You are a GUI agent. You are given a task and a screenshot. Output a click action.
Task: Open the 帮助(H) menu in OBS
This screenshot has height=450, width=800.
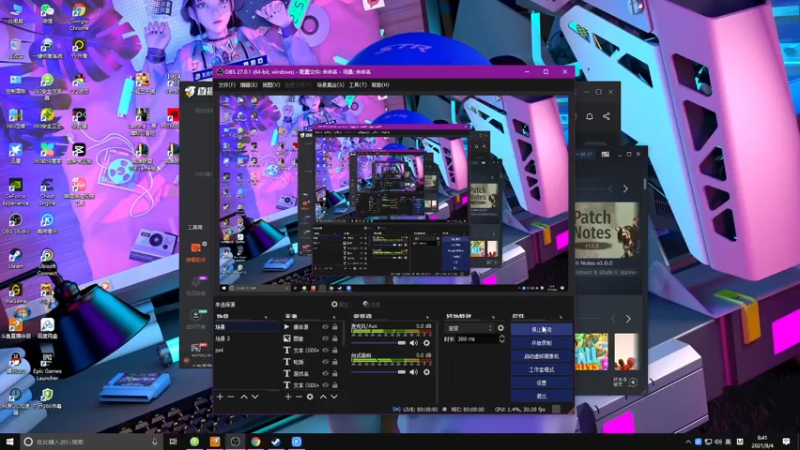380,85
